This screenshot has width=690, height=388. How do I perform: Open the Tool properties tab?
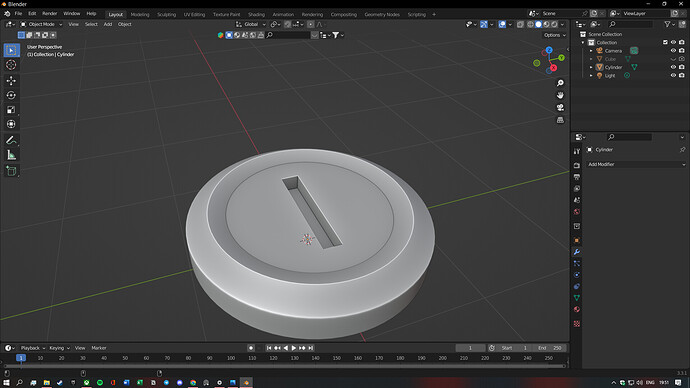click(577, 151)
